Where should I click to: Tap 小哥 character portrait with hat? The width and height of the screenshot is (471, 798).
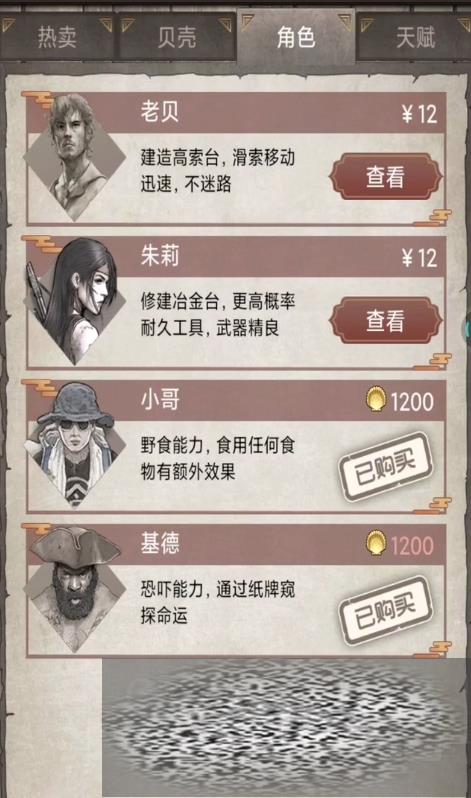[75, 445]
